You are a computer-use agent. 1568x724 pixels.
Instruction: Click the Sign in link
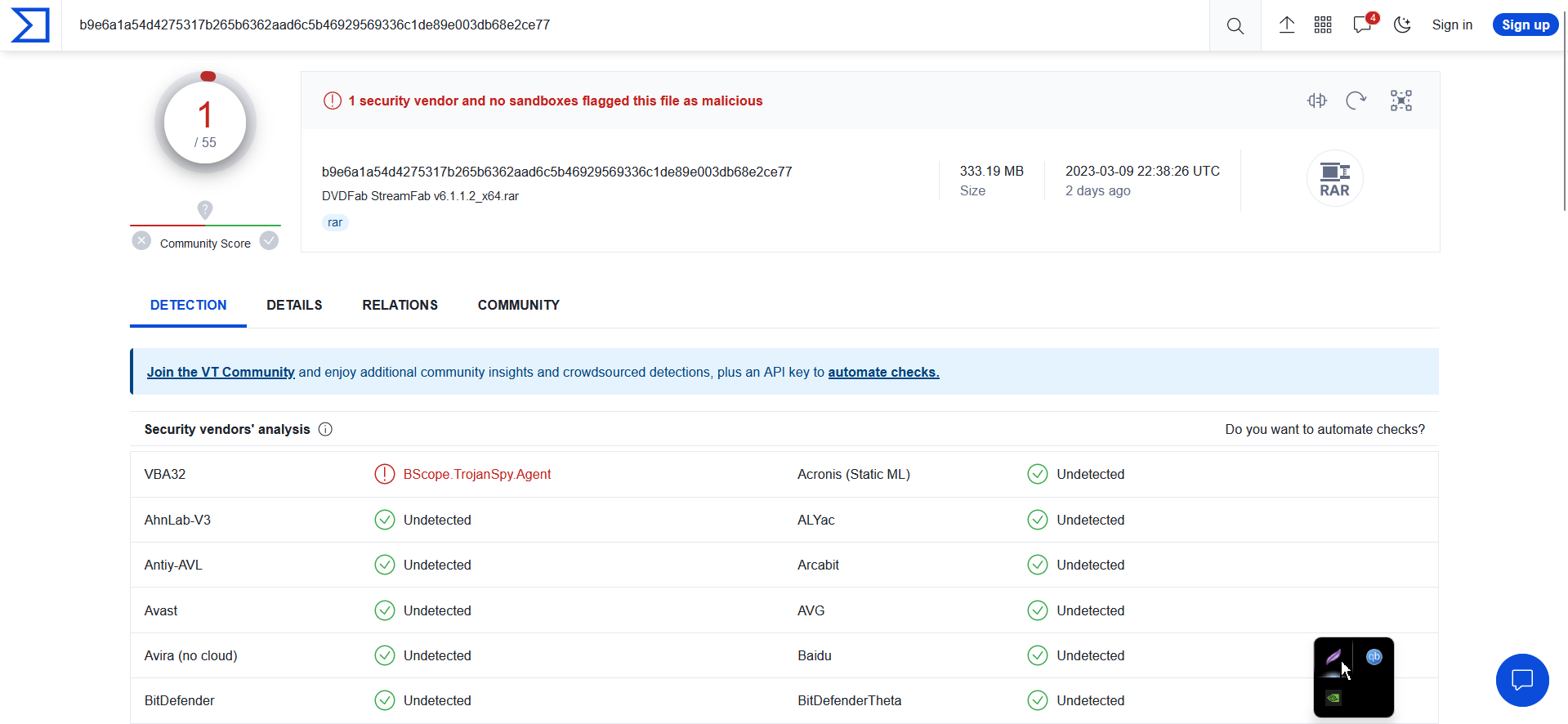(x=1452, y=25)
